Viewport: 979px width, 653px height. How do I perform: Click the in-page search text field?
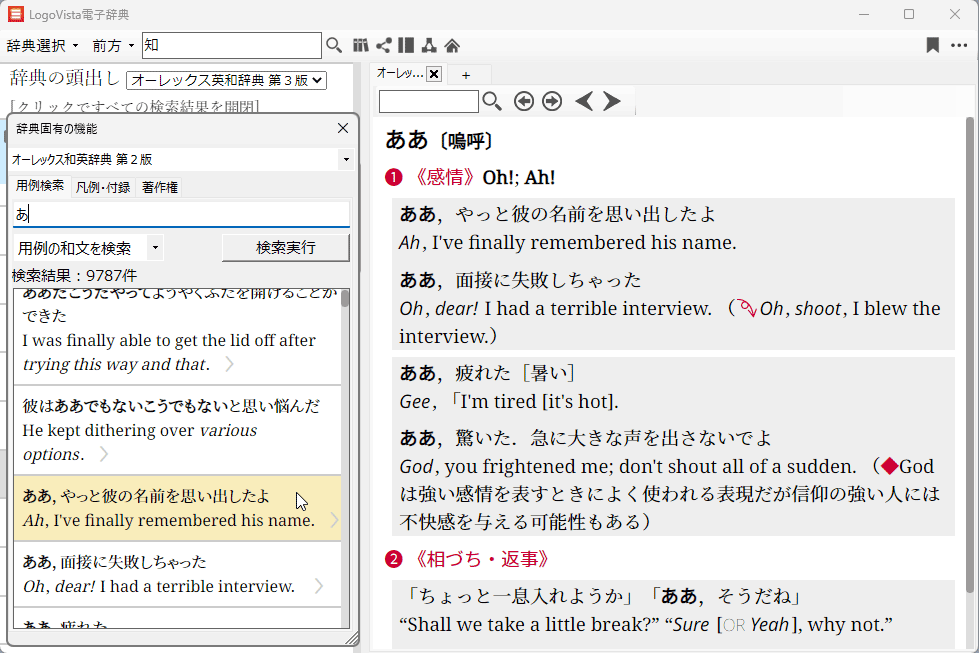(428, 101)
